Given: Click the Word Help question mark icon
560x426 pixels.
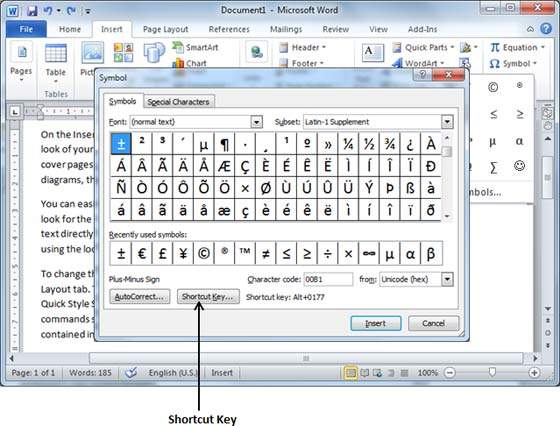Looking at the screenshot, I should pos(546,29).
